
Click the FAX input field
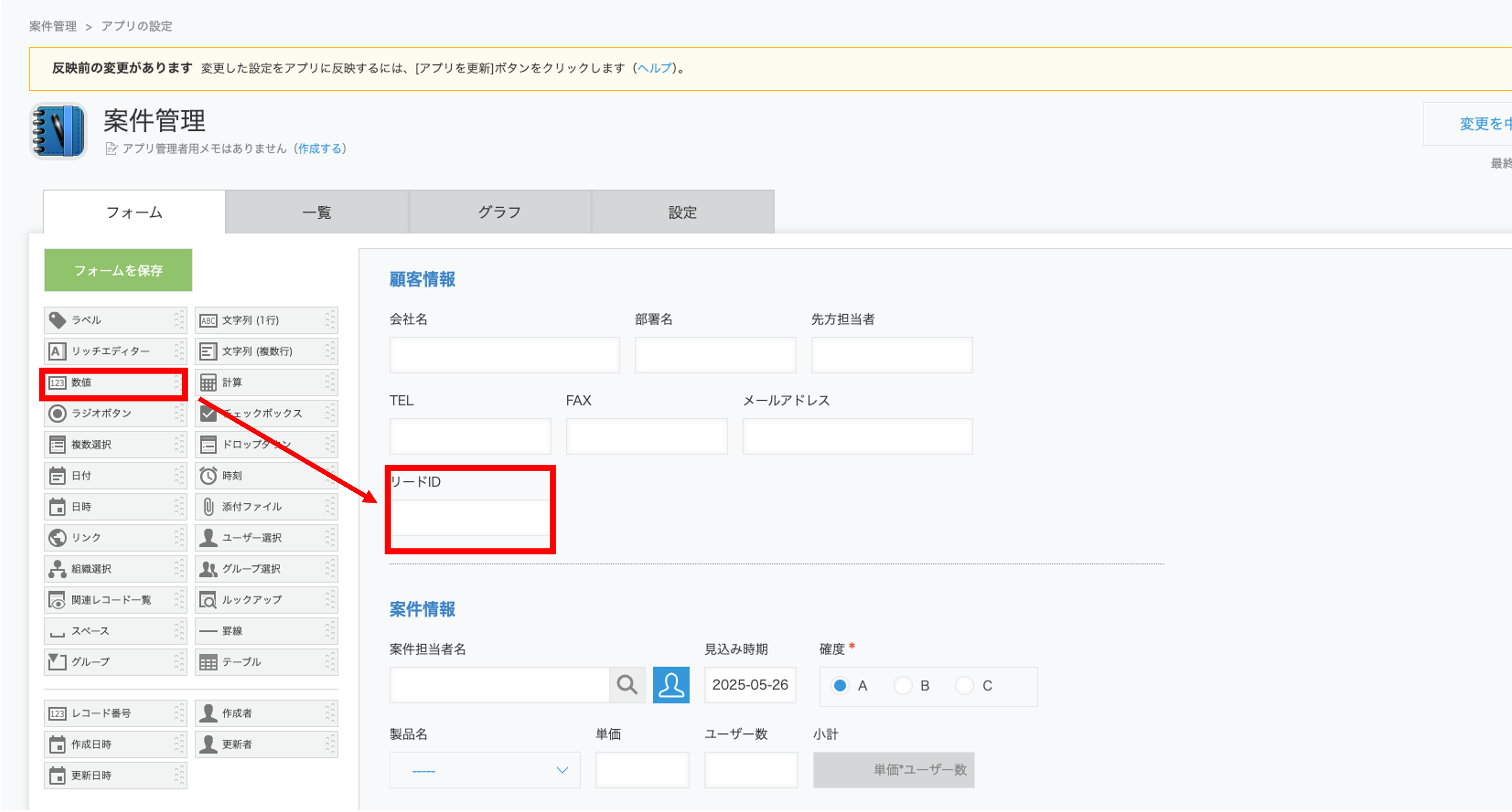coord(647,436)
